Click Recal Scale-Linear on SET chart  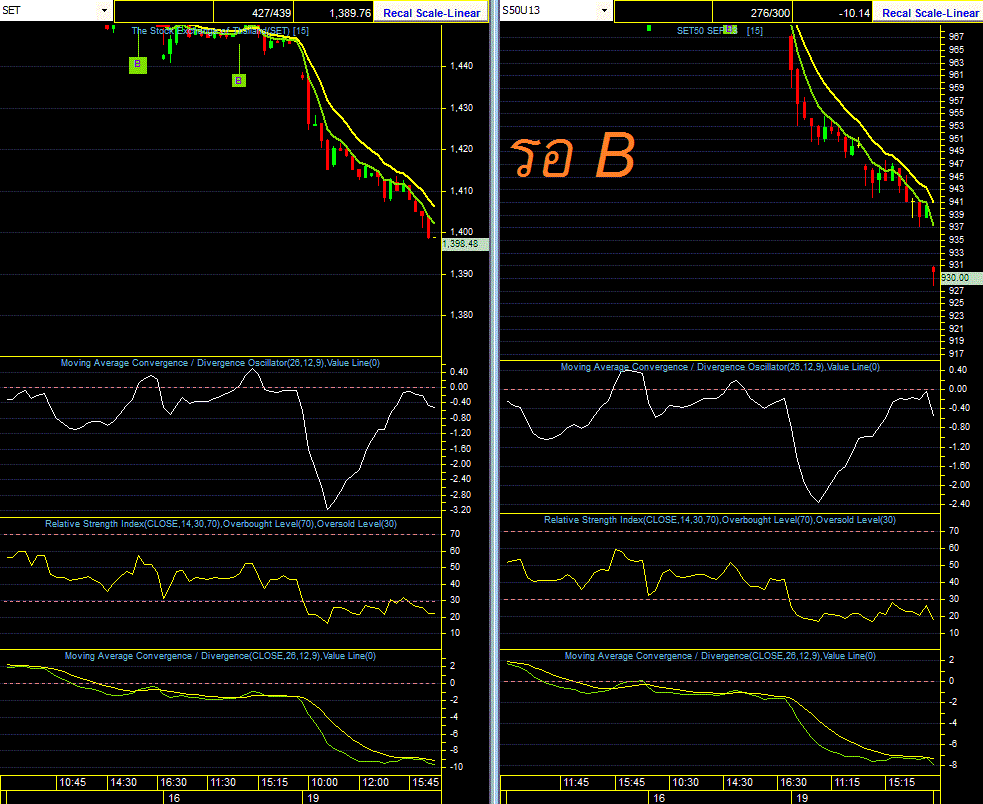[431, 13]
